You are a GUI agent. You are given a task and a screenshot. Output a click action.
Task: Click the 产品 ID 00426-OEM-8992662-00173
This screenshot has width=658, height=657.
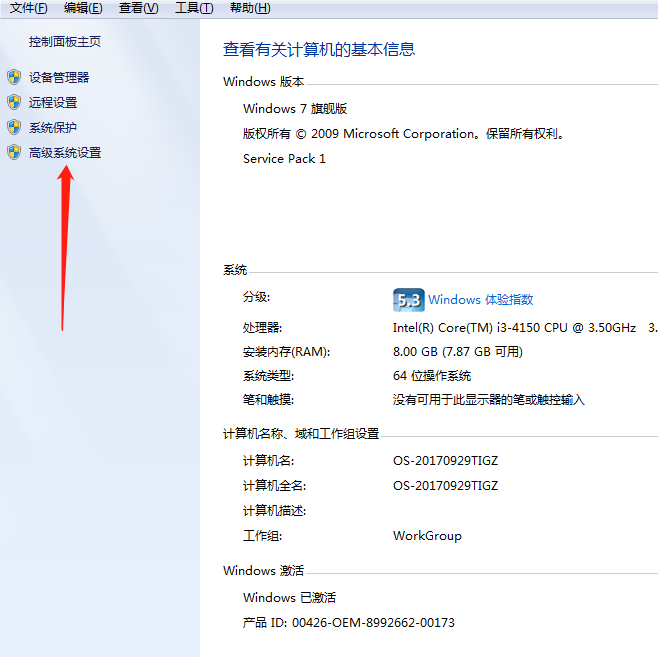click(x=349, y=623)
